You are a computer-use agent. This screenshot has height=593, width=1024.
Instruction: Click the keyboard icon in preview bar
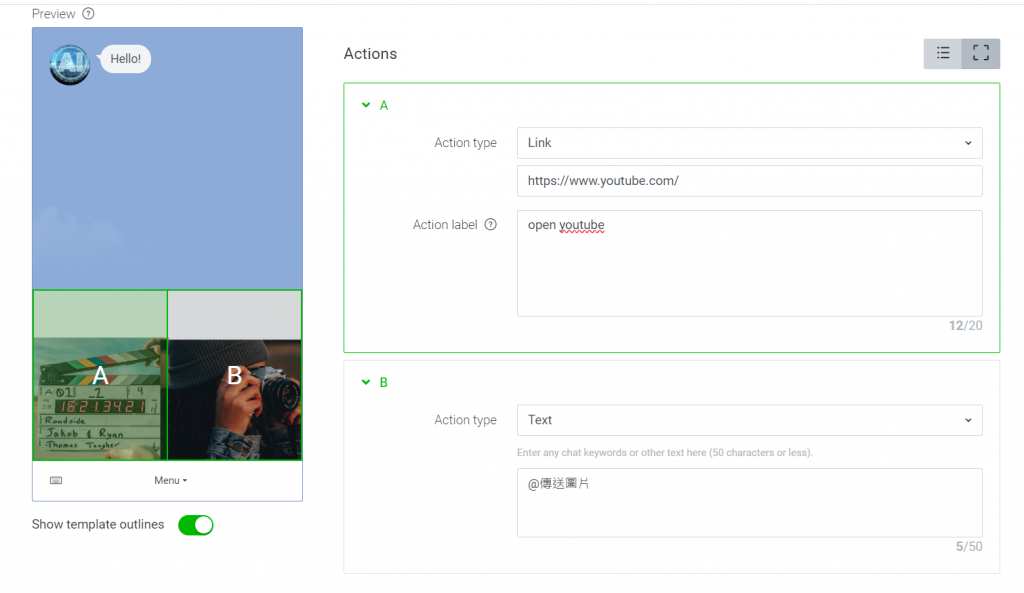(56, 481)
